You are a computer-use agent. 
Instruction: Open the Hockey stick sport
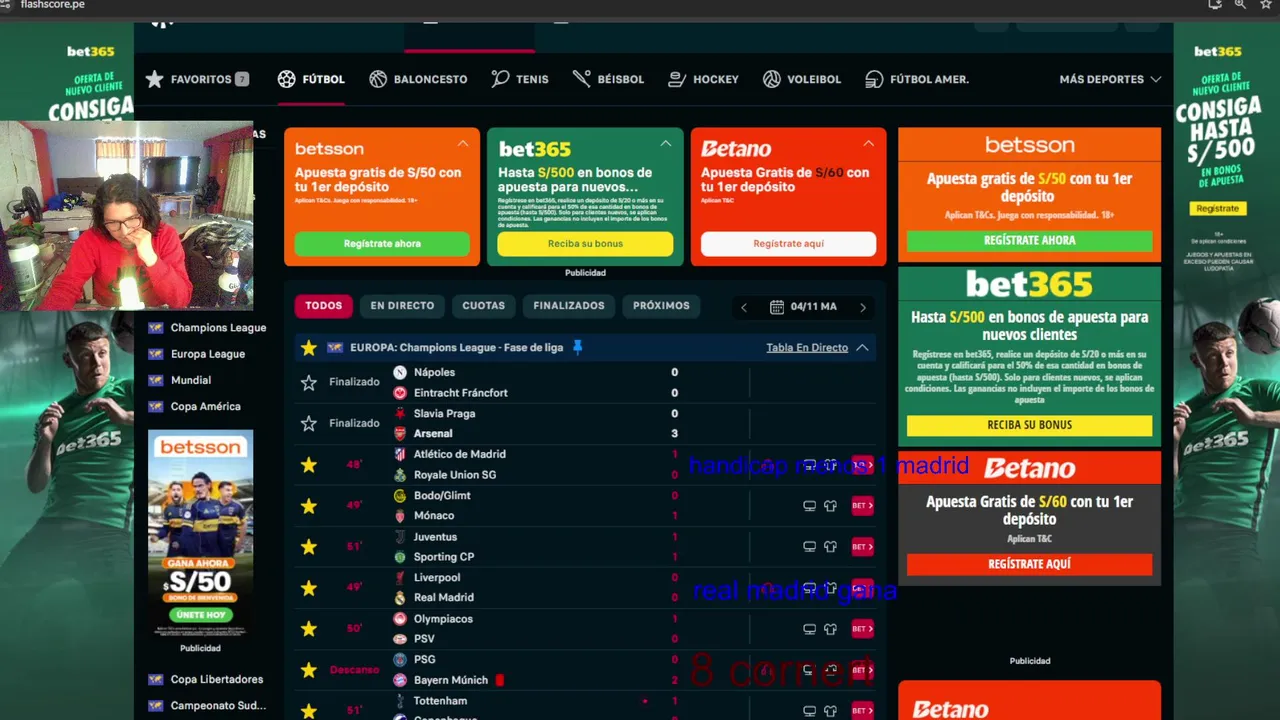point(703,79)
